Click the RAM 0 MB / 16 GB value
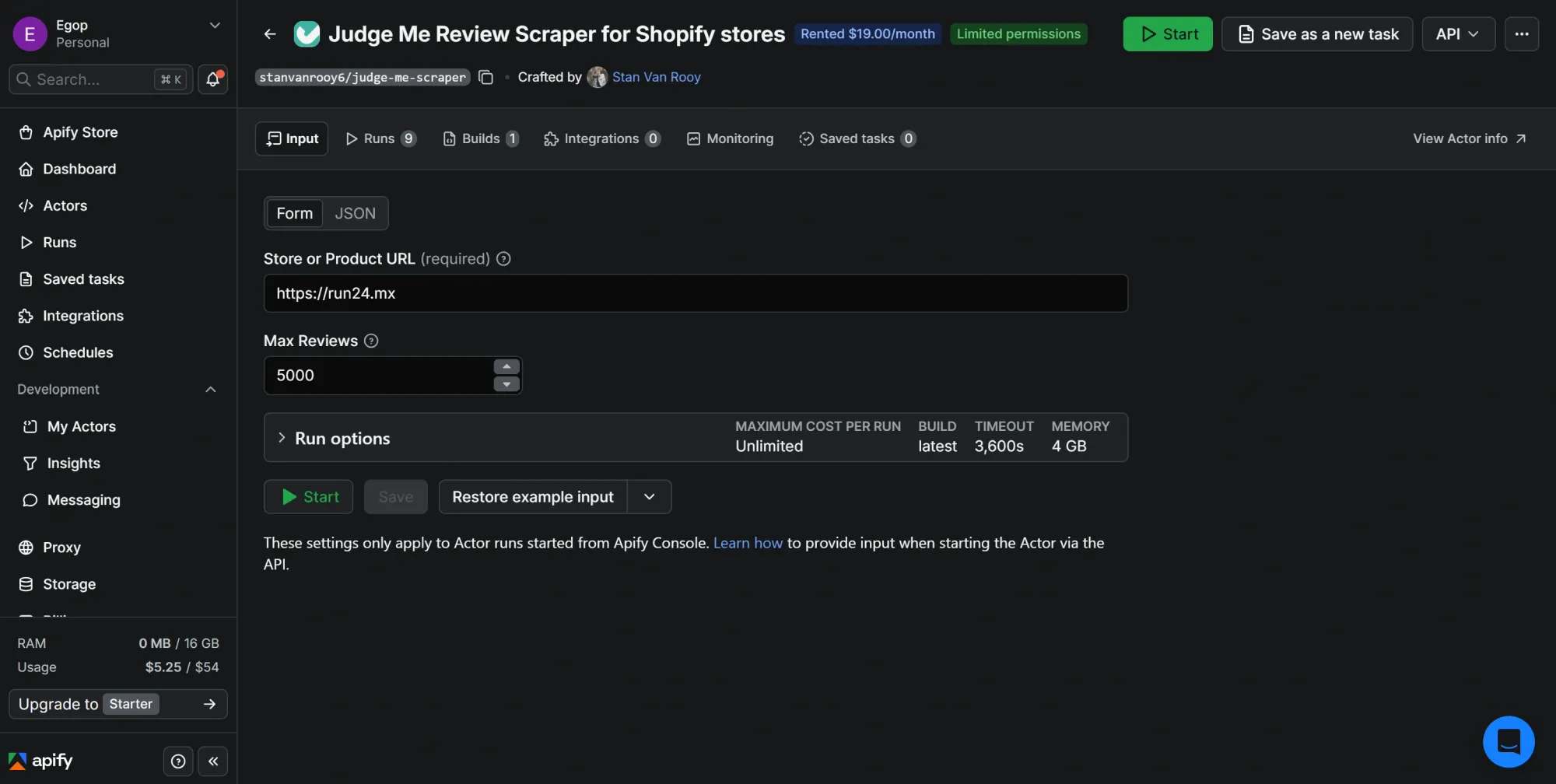The height and width of the screenshot is (784, 1556). click(x=179, y=643)
